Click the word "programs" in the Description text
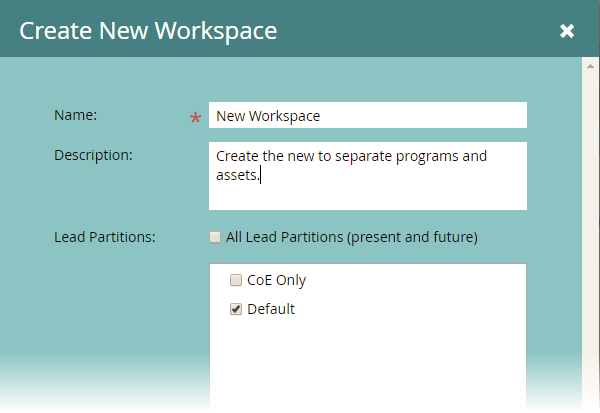Image resolution: width=600 pixels, height=413 pixels. [x=427, y=156]
